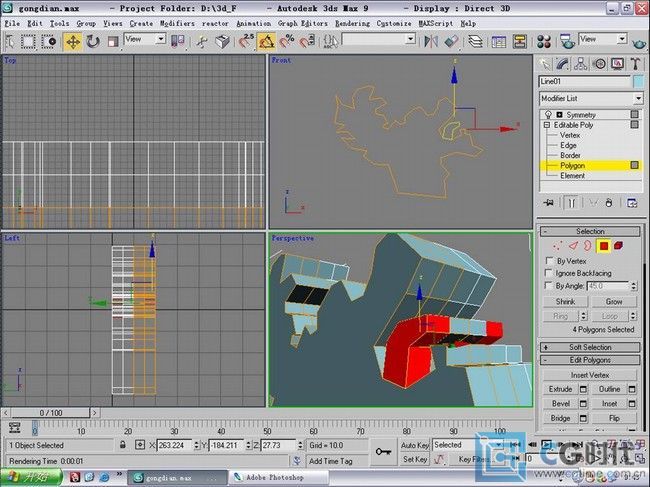Click the Pin Stack icon
Viewport: 650px width, 487px height.
(548, 203)
